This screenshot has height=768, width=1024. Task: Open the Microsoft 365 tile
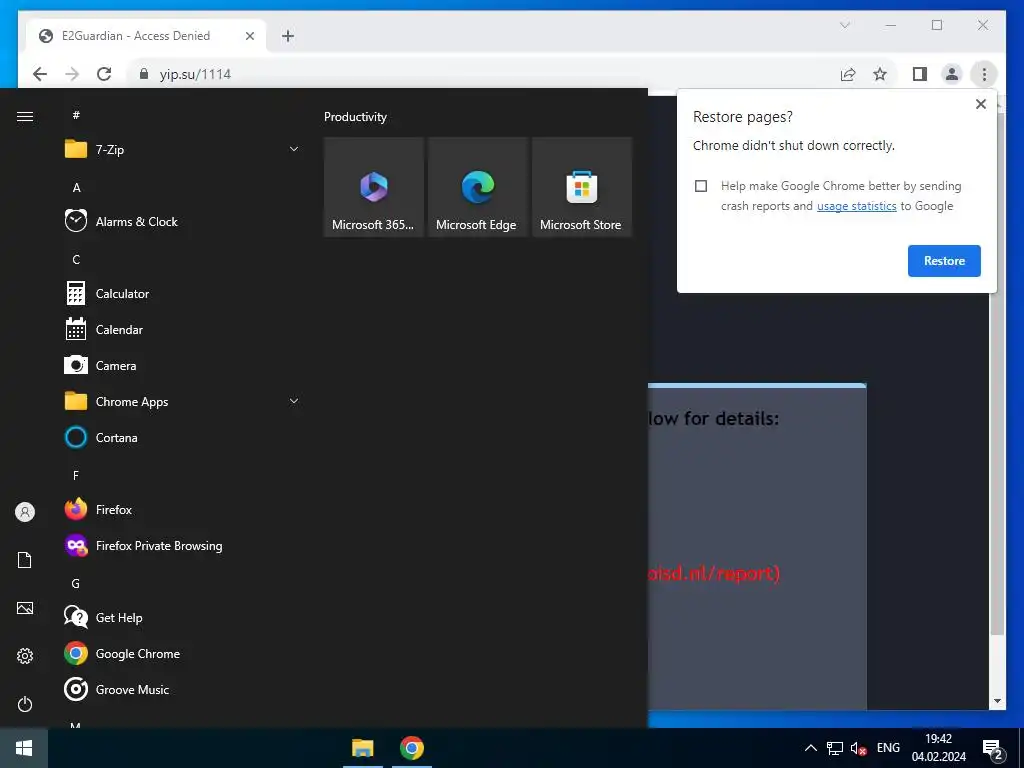click(x=374, y=187)
